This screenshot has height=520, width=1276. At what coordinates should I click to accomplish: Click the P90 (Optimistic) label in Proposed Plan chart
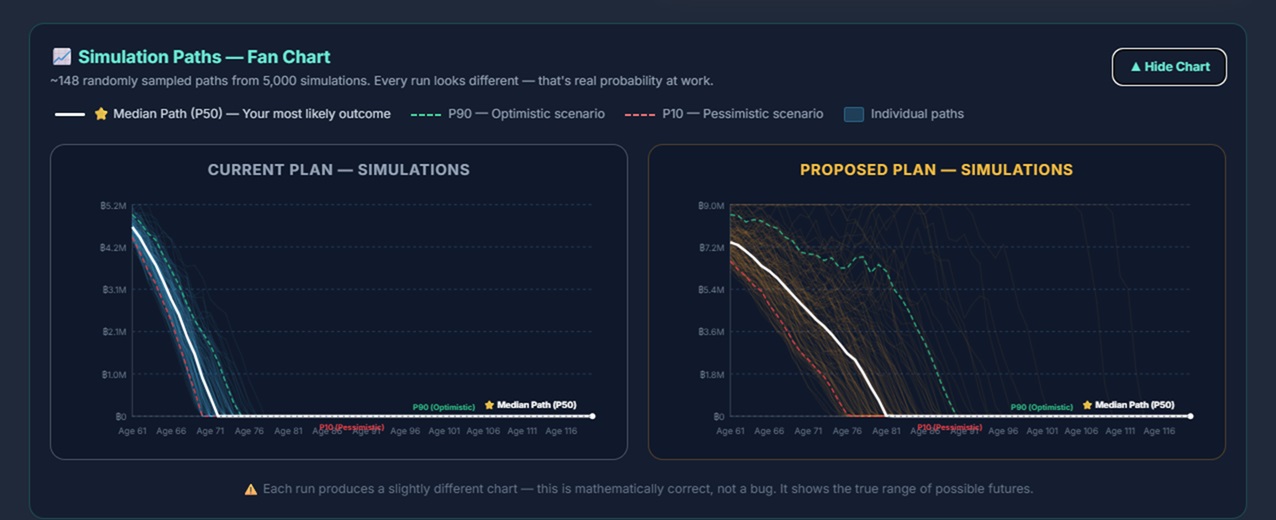coord(1041,407)
